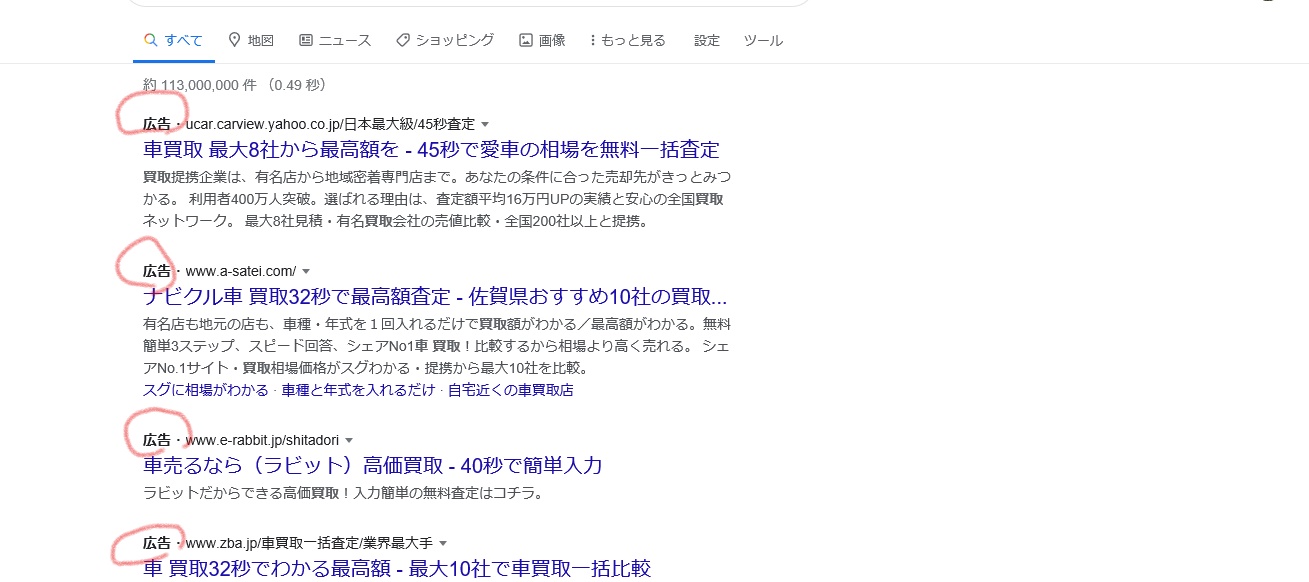Open 設定 search settings
This screenshot has height=582, width=1309.
click(707, 40)
